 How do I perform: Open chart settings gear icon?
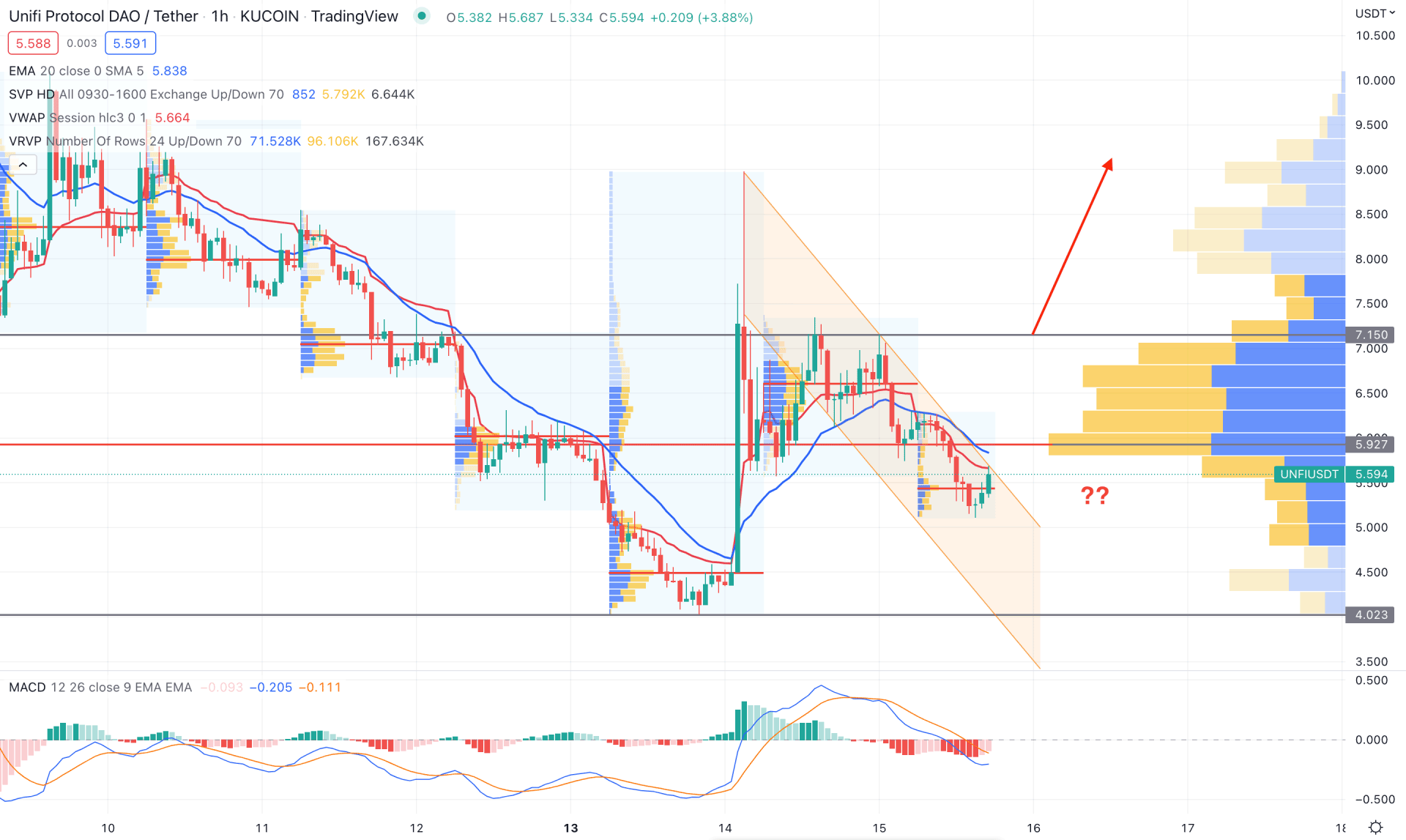(1376, 827)
